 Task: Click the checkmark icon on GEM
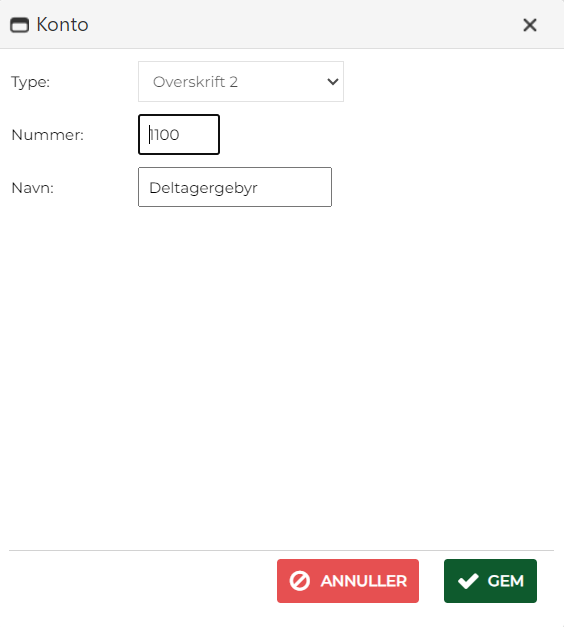[468, 581]
